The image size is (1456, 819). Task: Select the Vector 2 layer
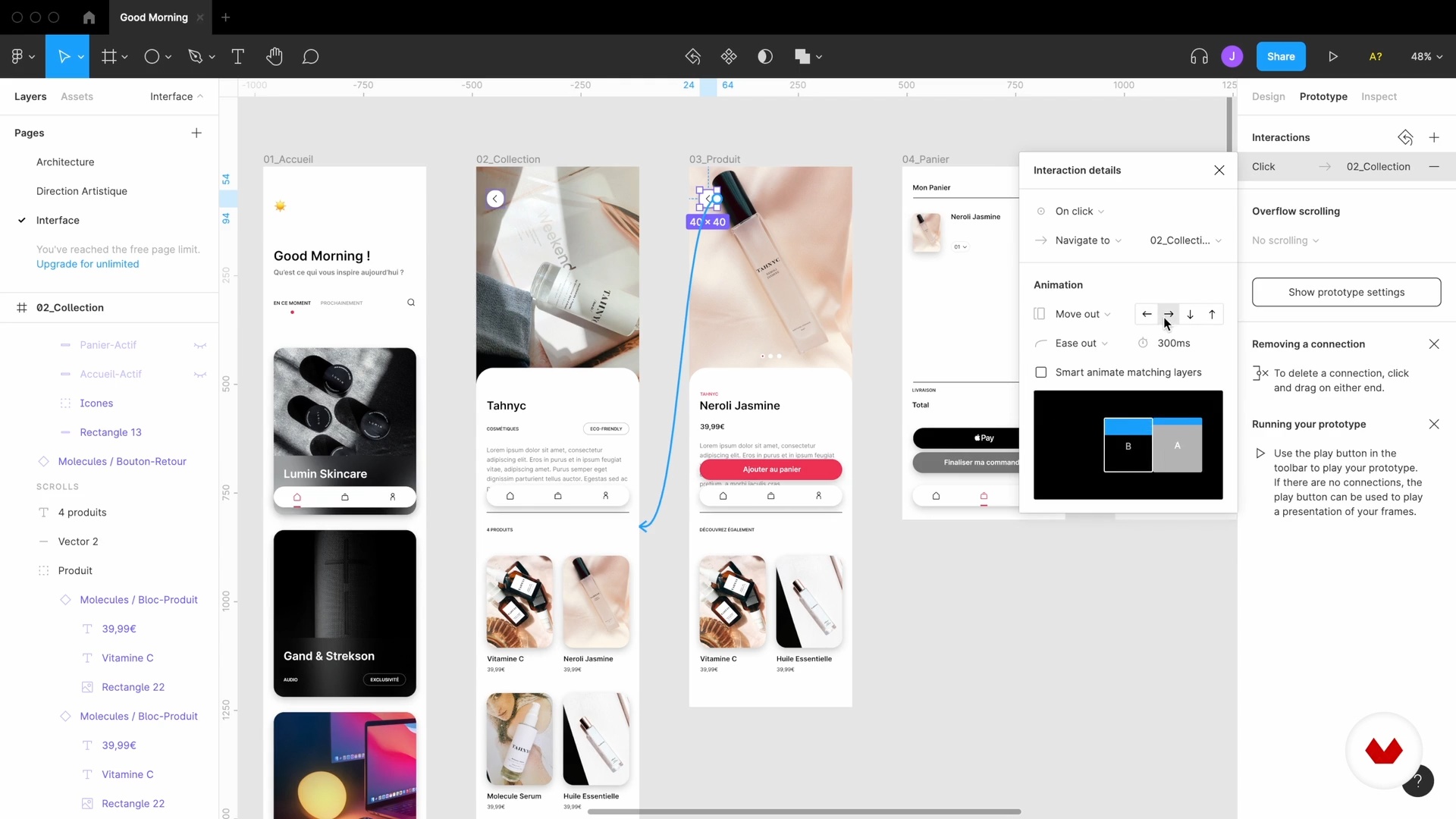pos(78,541)
